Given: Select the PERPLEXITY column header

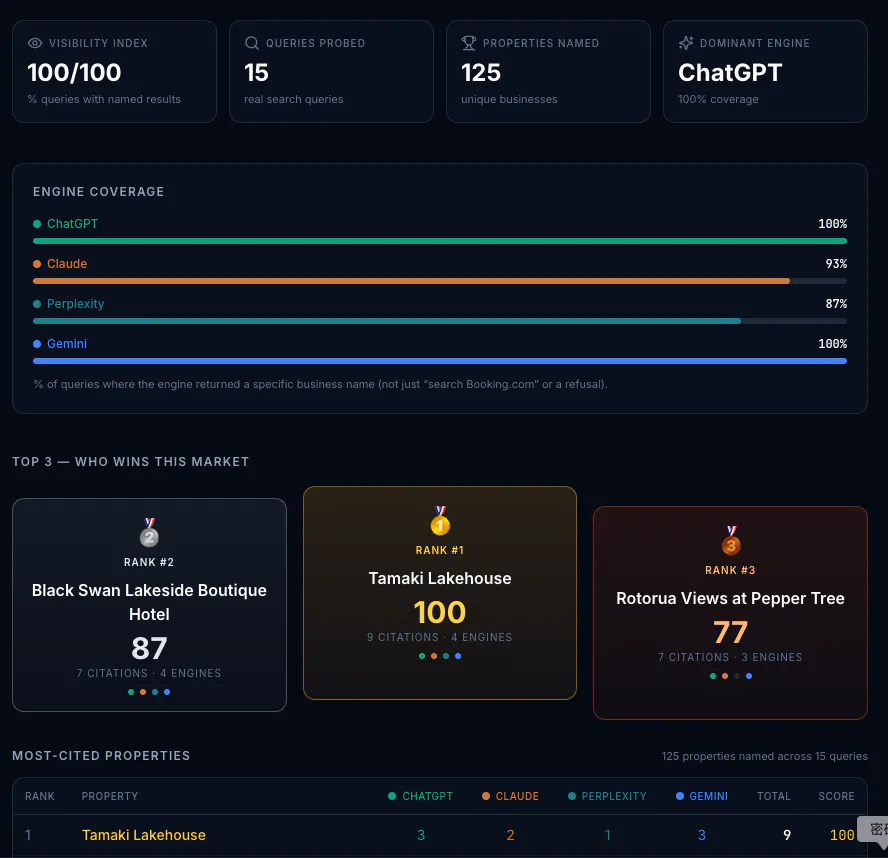Looking at the screenshot, I should pyautogui.click(x=607, y=796).
